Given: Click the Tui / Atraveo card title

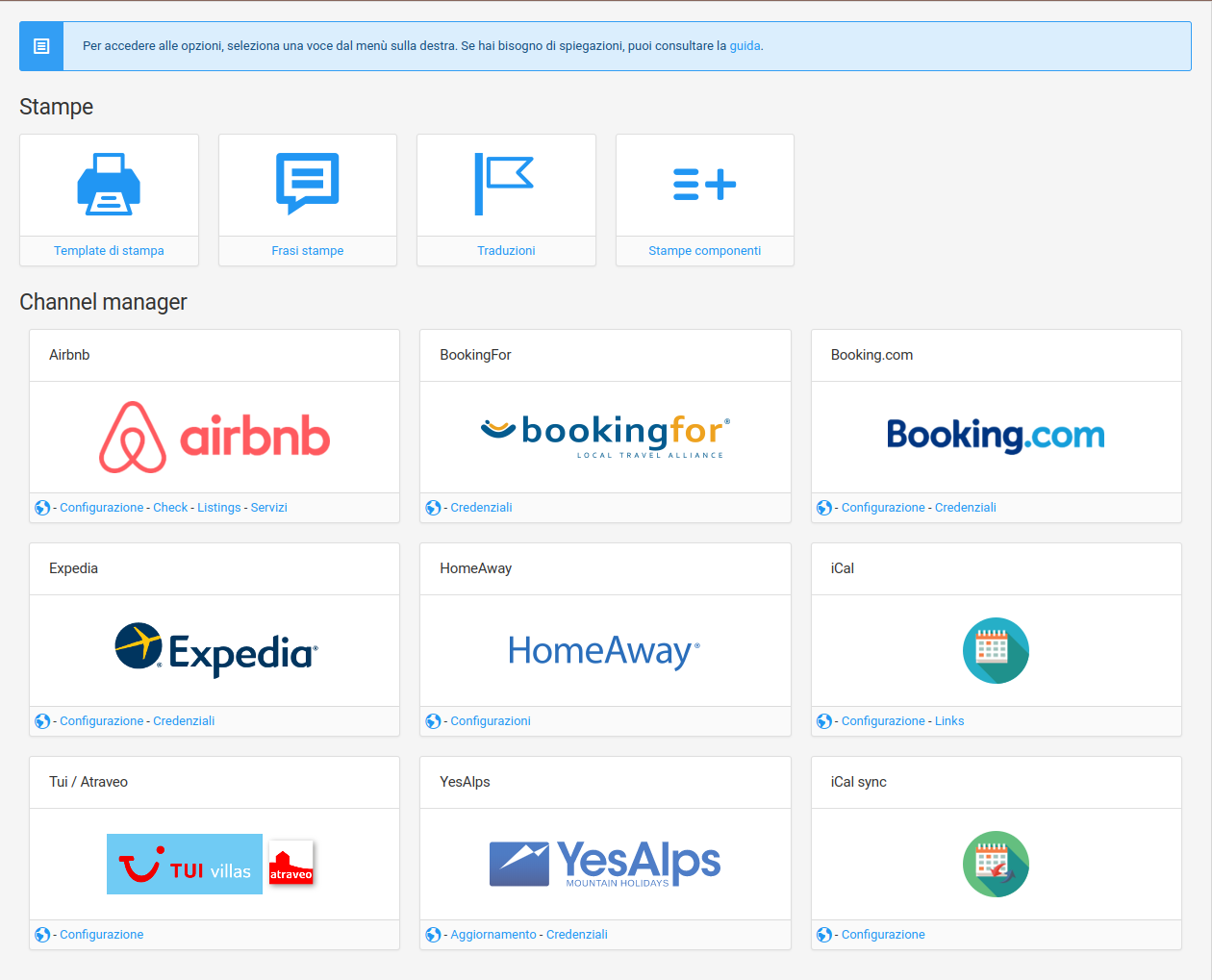Looking at the screenshot, I should pos(88,782).
